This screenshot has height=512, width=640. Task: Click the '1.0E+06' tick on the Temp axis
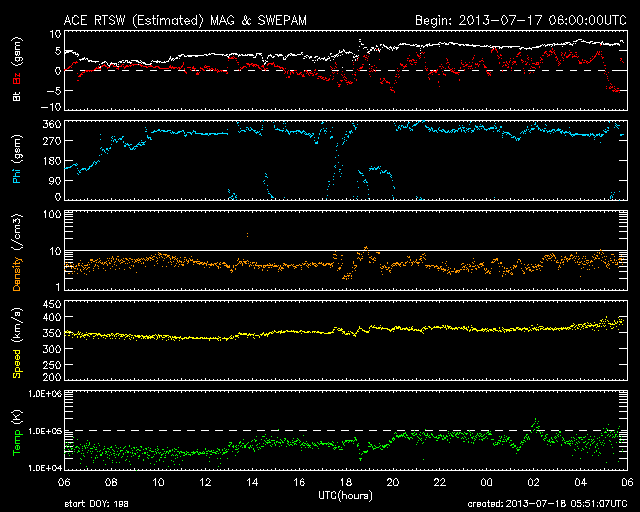(x=45, y=394)
